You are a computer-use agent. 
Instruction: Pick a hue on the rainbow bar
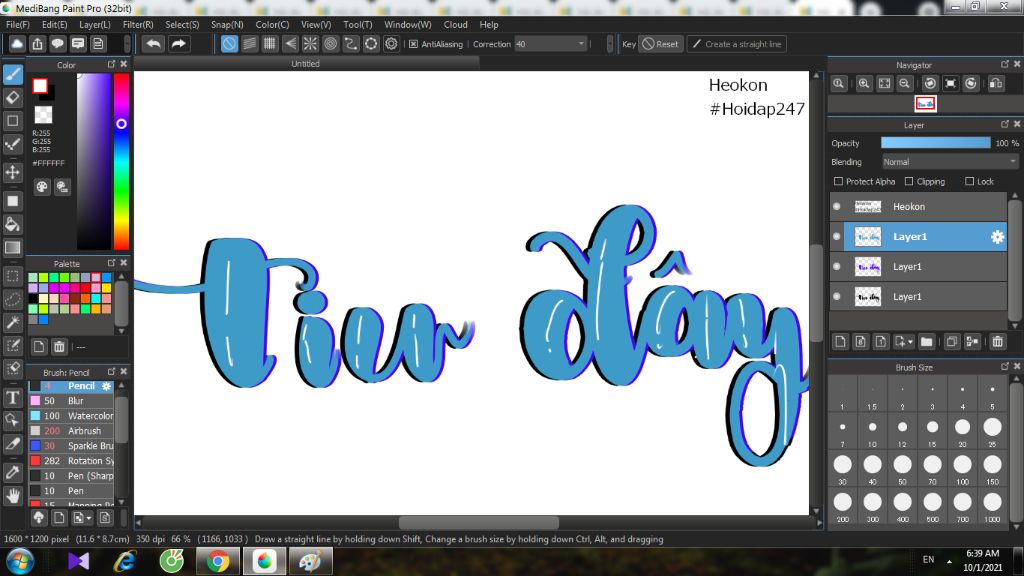coord(121,161)
